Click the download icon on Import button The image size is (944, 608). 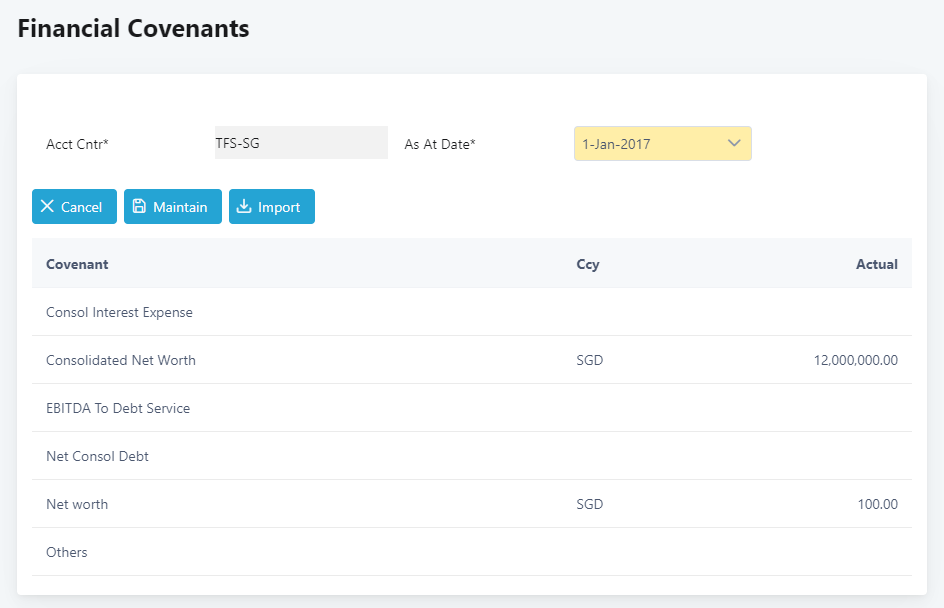pyautogui.click(x=244, y=207)
